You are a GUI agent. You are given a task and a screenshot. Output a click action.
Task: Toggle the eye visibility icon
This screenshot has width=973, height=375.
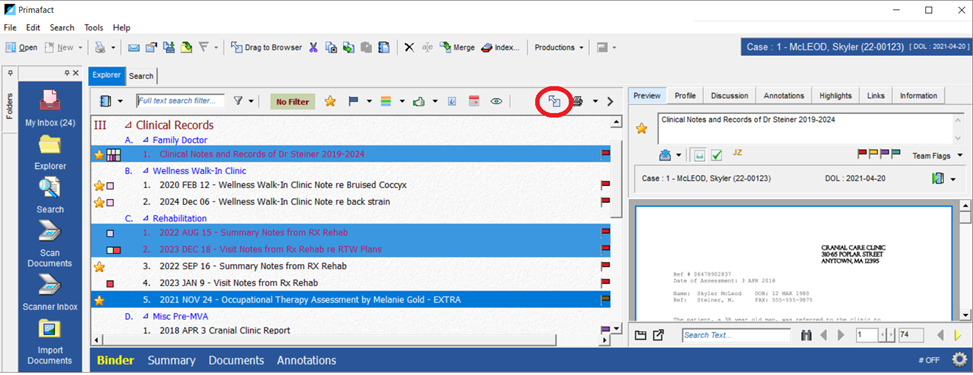(x=496, y=101)
